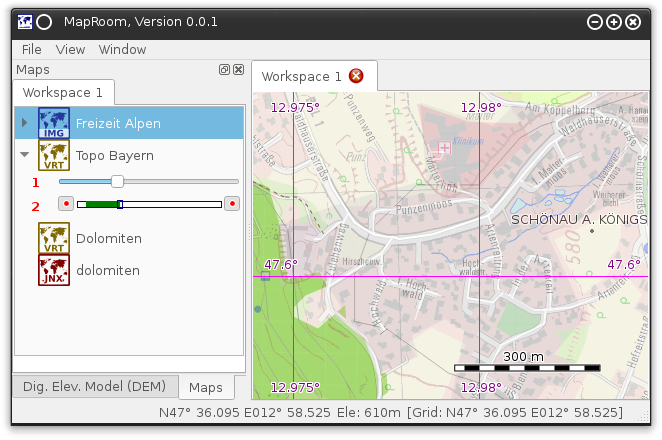Click the Dolomiten VRT map icon
This screenshot has height=440, width=662.
click(x=54, y=238)
